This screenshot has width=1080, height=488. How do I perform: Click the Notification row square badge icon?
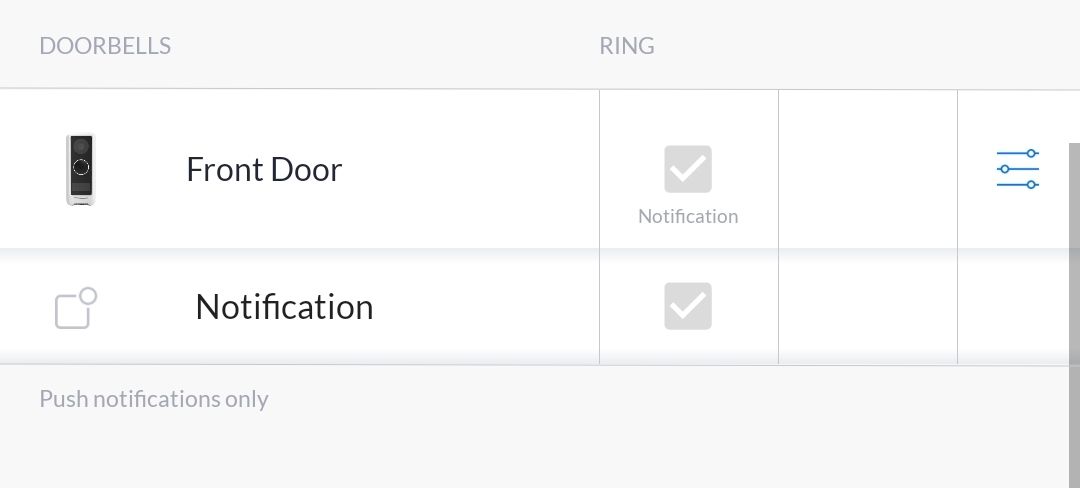point(75,308)
